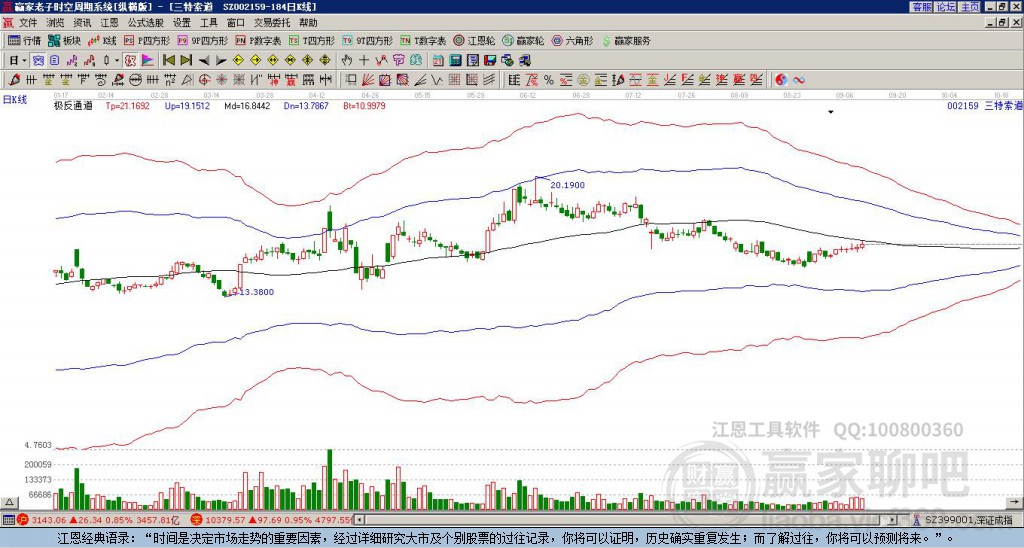This screenshot has width=1024, height=548.
Task: Open 赢家服务 from toolbar
Action: (626, 40)
